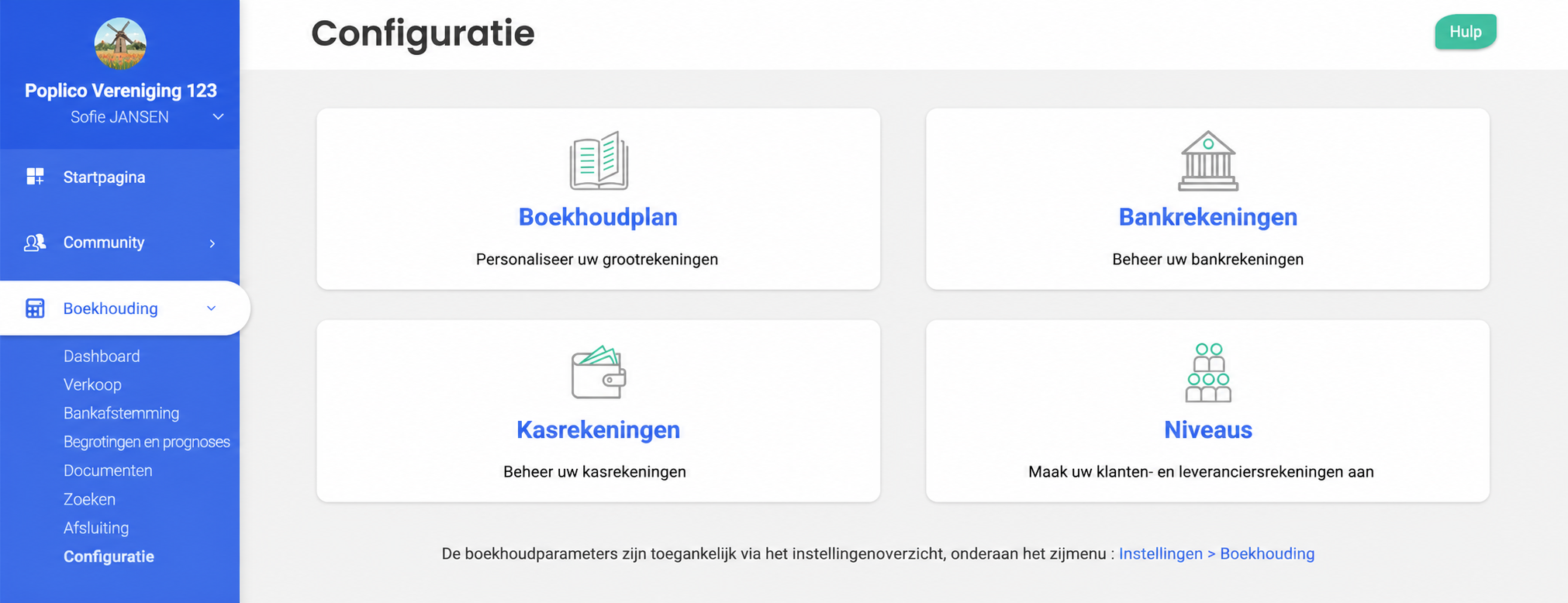
Task: Click the Configuratie page heading
Action: pos(423,33)
